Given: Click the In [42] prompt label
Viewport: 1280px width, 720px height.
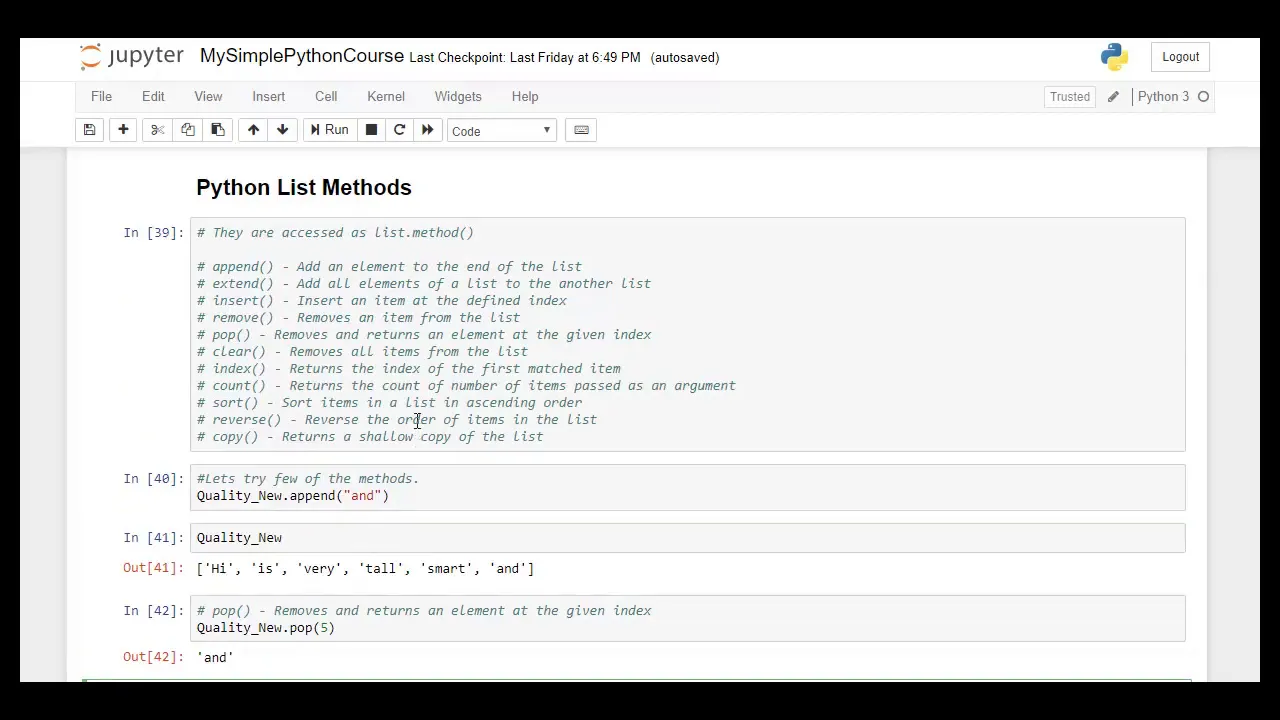Looking at the screenshot, I should (153, 611).
